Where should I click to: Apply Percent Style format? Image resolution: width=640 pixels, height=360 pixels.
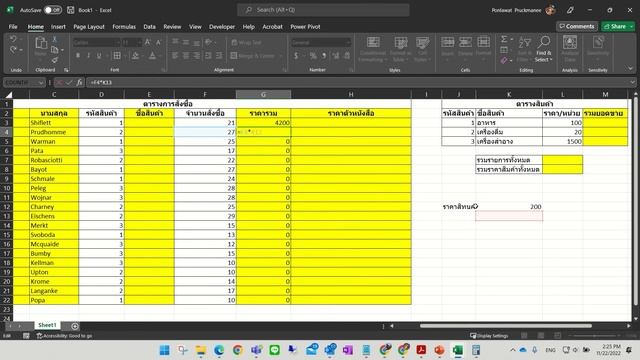pos(313,56)
